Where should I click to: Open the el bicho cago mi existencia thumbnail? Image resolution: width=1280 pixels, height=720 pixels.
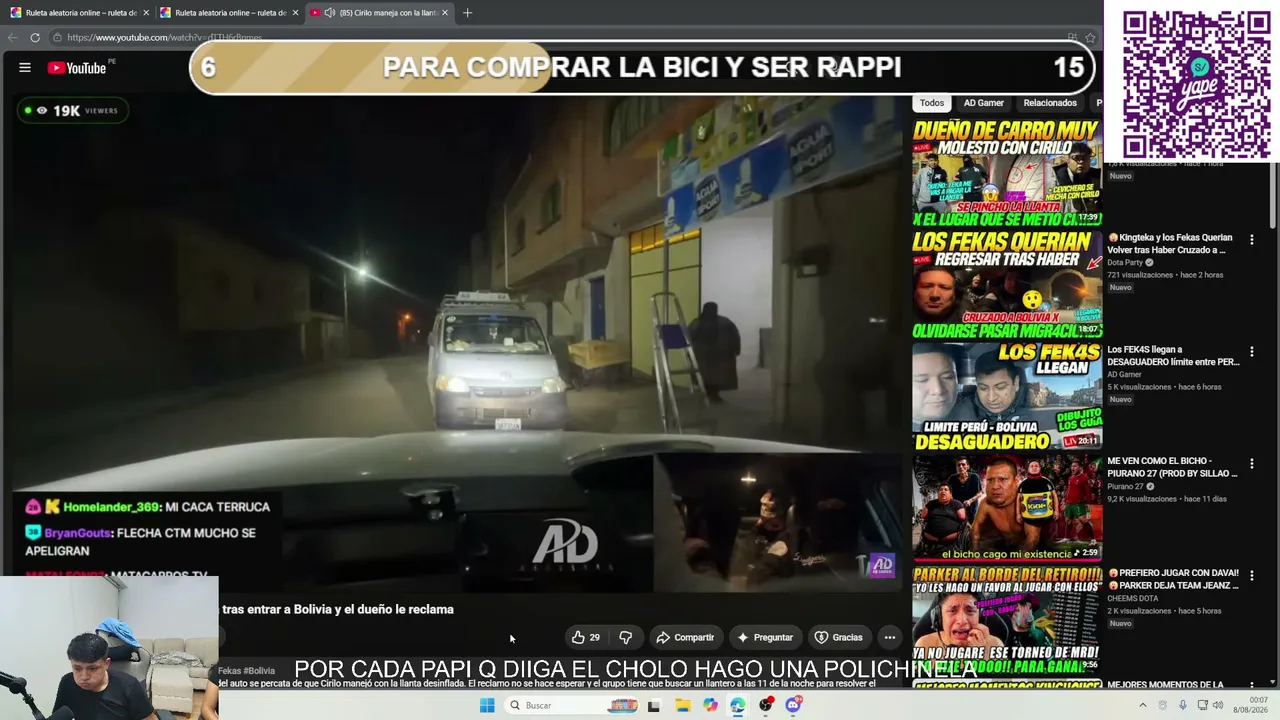coord(1007,509)
